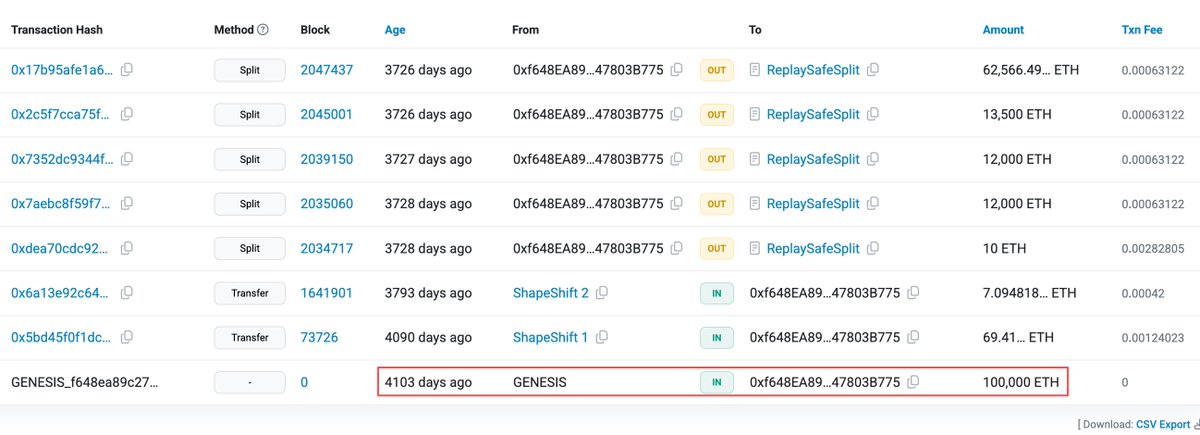Screen dimensions: 1200x435
Task: Open transaction 0x2c5f7cca75f
Action: pyautogui.click(x=61, y=114)
